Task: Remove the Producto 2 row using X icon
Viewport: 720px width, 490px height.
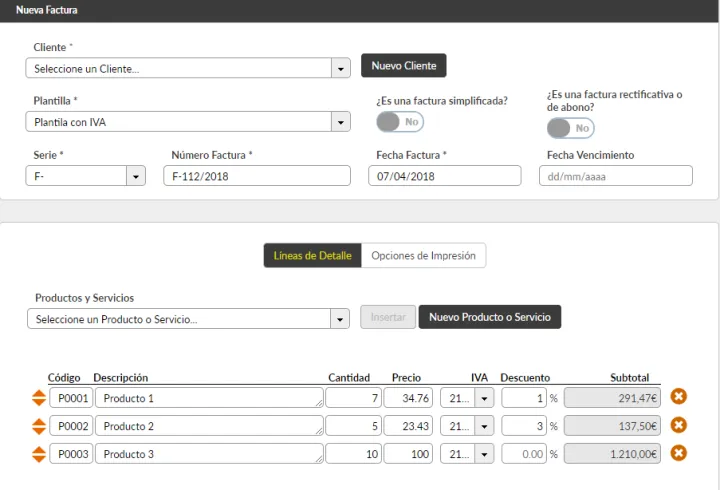Action: [678, 426]
